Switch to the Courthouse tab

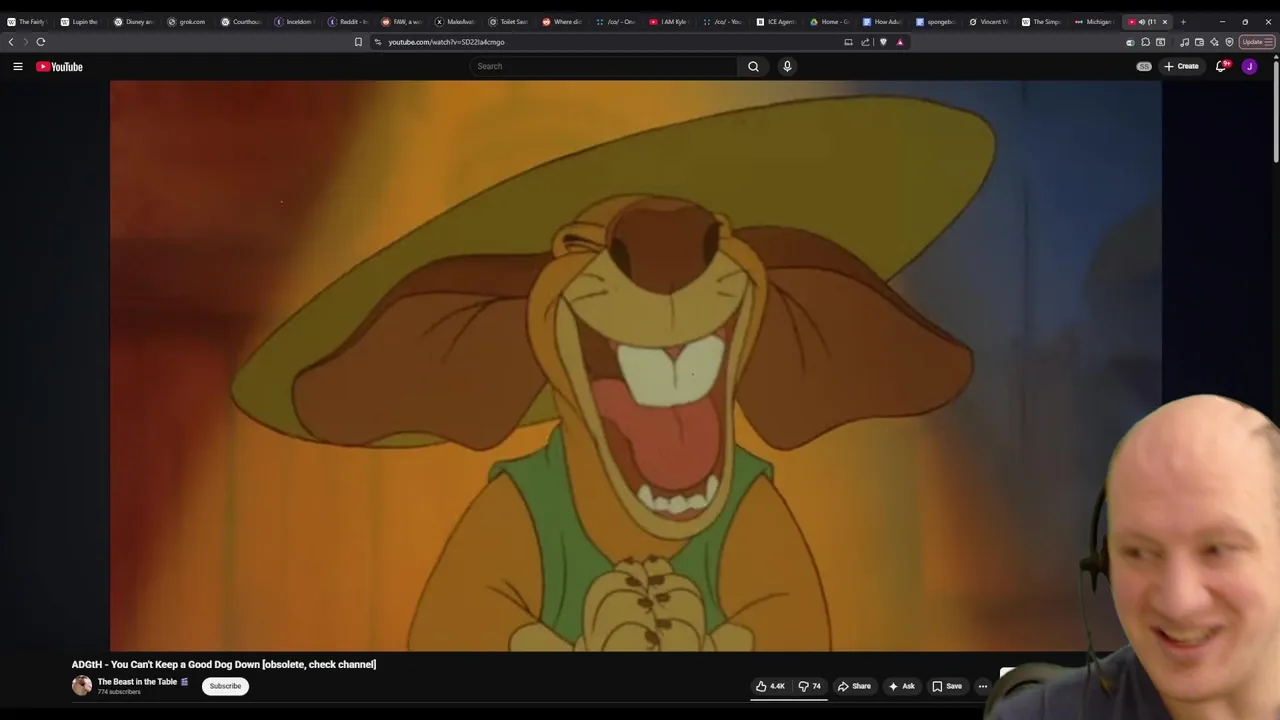pos(241,21)
